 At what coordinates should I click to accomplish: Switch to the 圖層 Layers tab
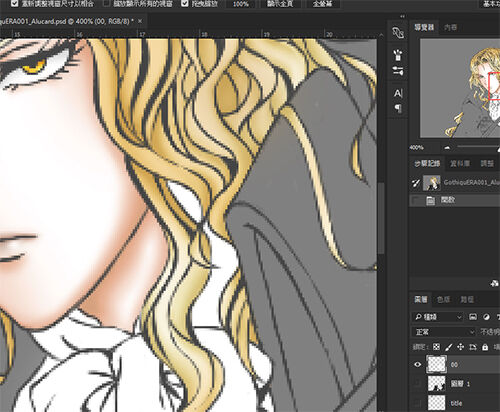tap(421, 299)
